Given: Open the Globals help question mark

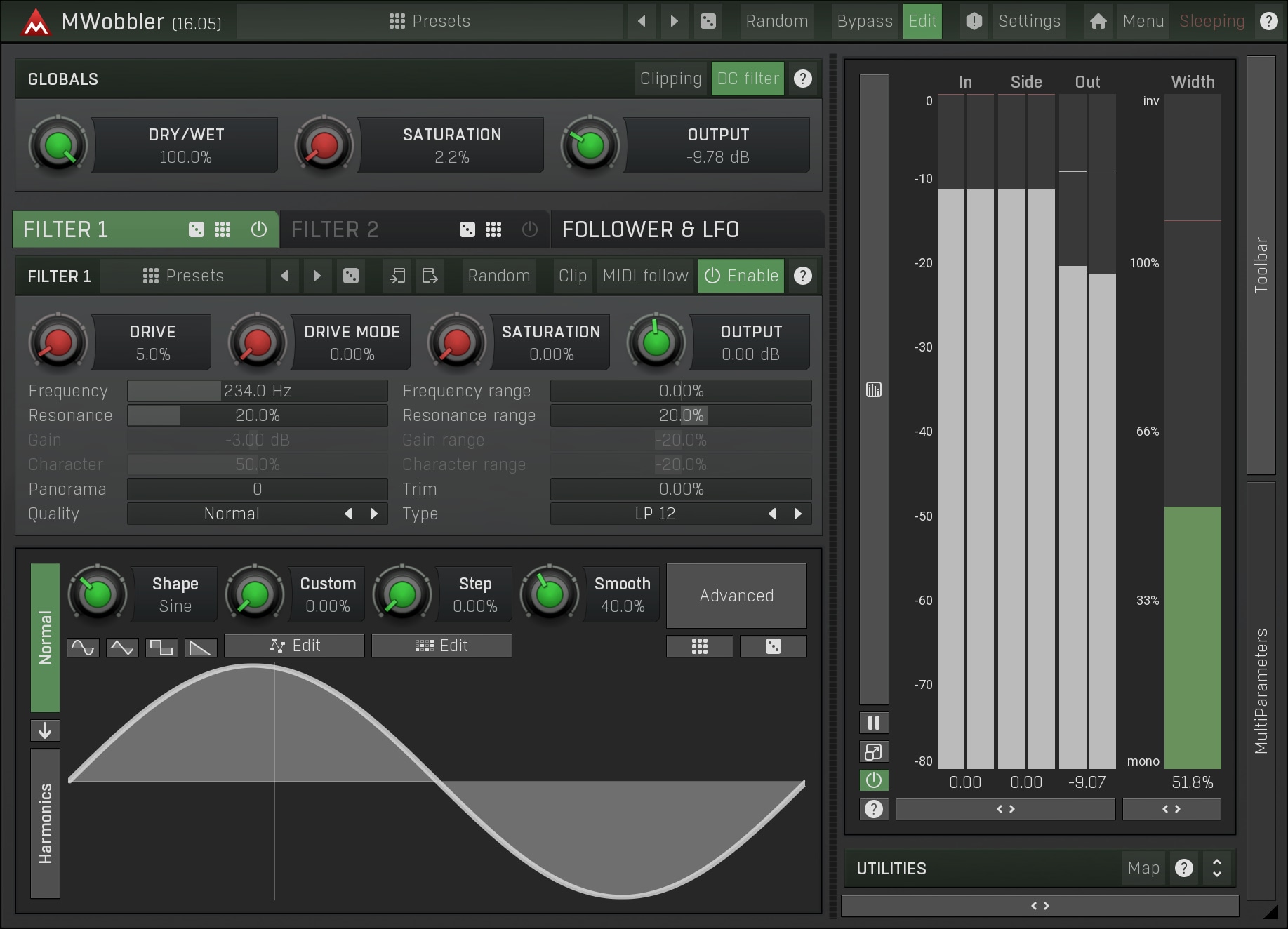Looking at the screenshot, I should (x=802, y=79).
